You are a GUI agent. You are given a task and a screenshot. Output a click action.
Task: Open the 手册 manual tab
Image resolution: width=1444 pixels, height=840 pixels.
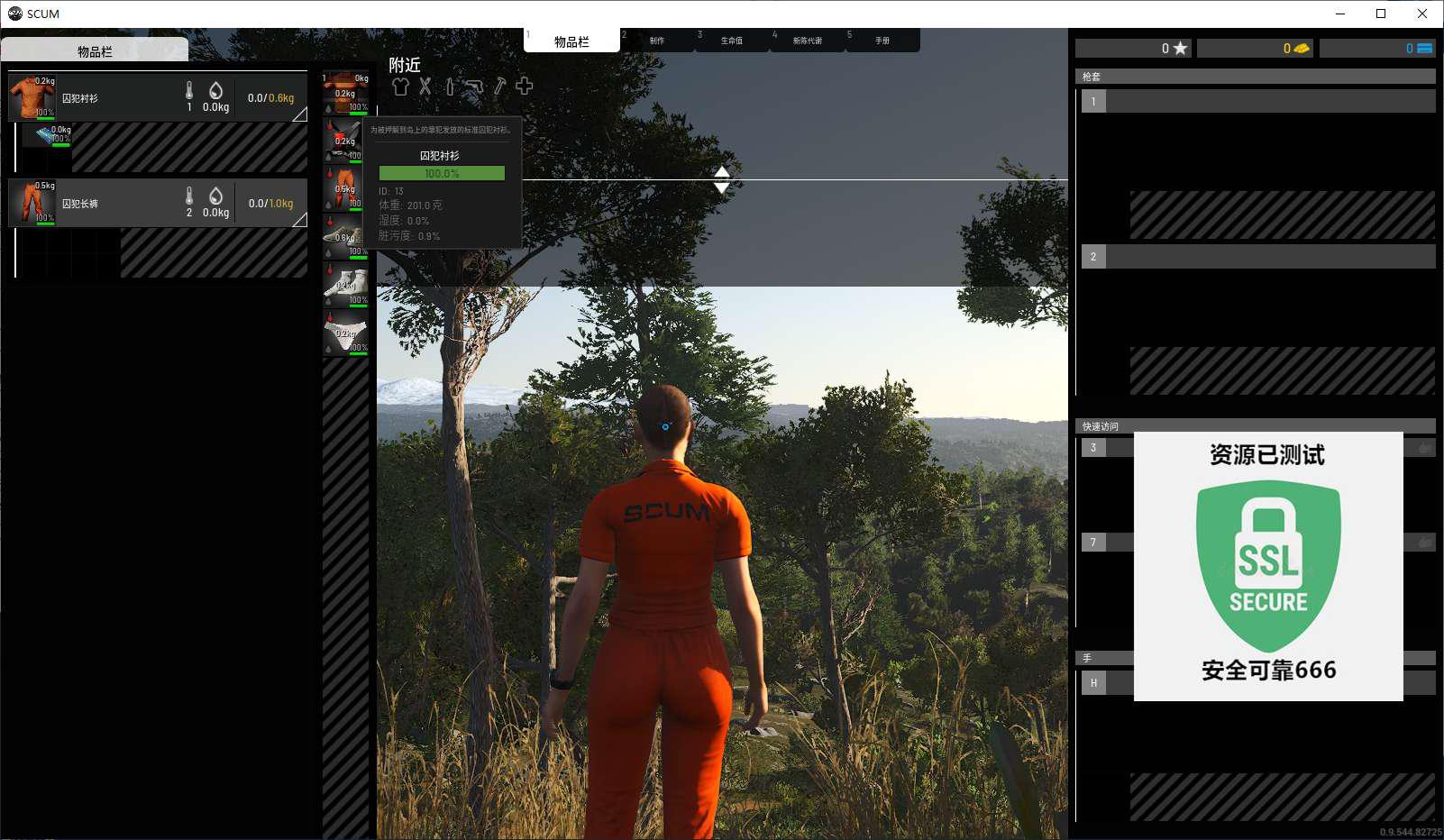click(882, 40)
